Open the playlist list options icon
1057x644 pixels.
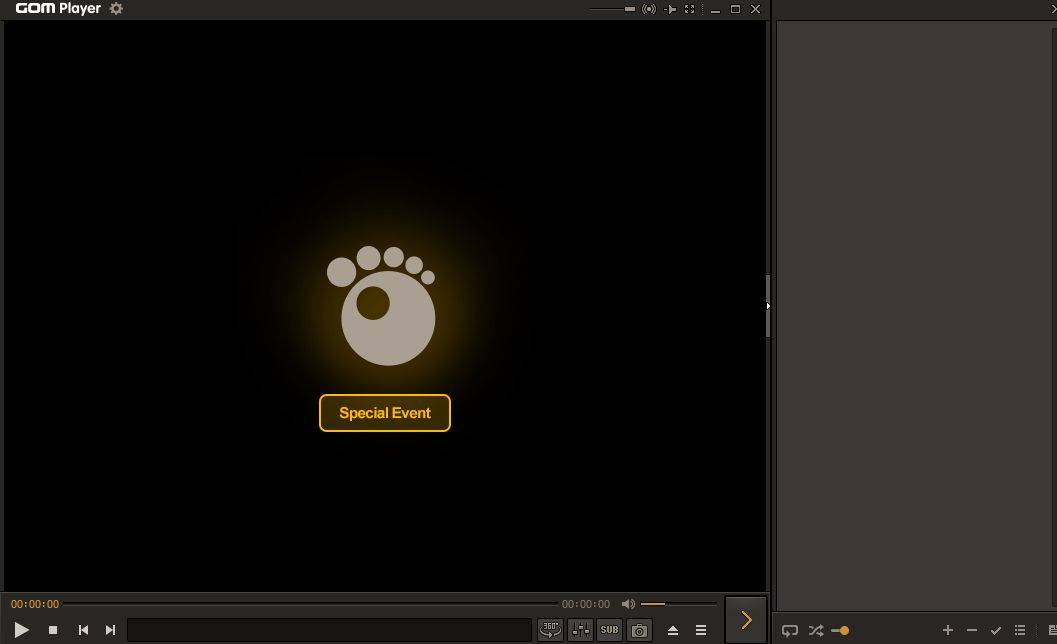coord(1020,630)
